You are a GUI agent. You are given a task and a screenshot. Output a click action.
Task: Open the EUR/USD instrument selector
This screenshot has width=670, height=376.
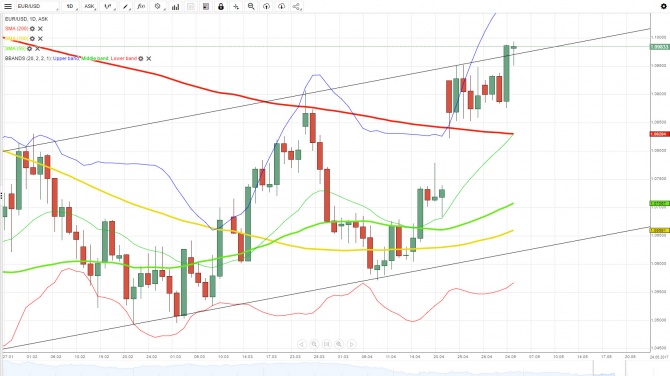point(37,6)
